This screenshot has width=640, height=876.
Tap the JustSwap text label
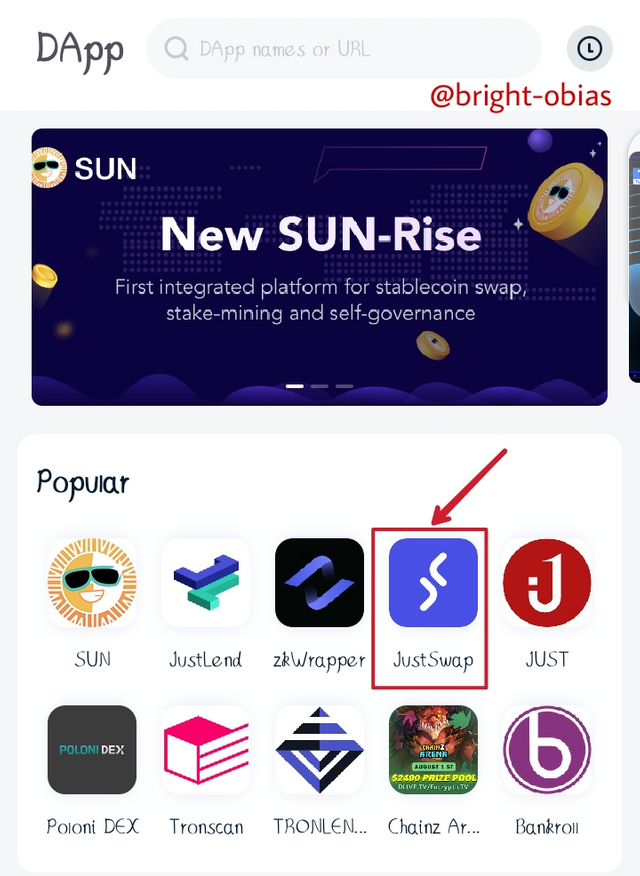coord(433,660)
